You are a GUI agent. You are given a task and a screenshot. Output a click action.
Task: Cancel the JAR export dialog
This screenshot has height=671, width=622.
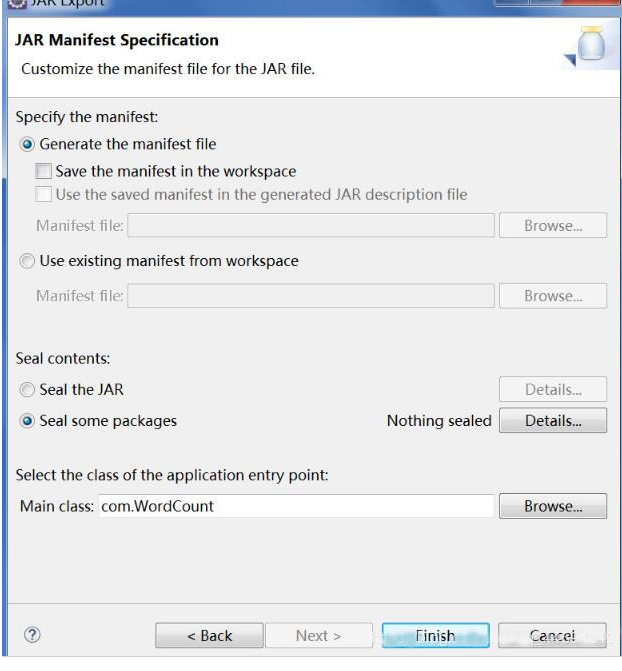point(552,636)
